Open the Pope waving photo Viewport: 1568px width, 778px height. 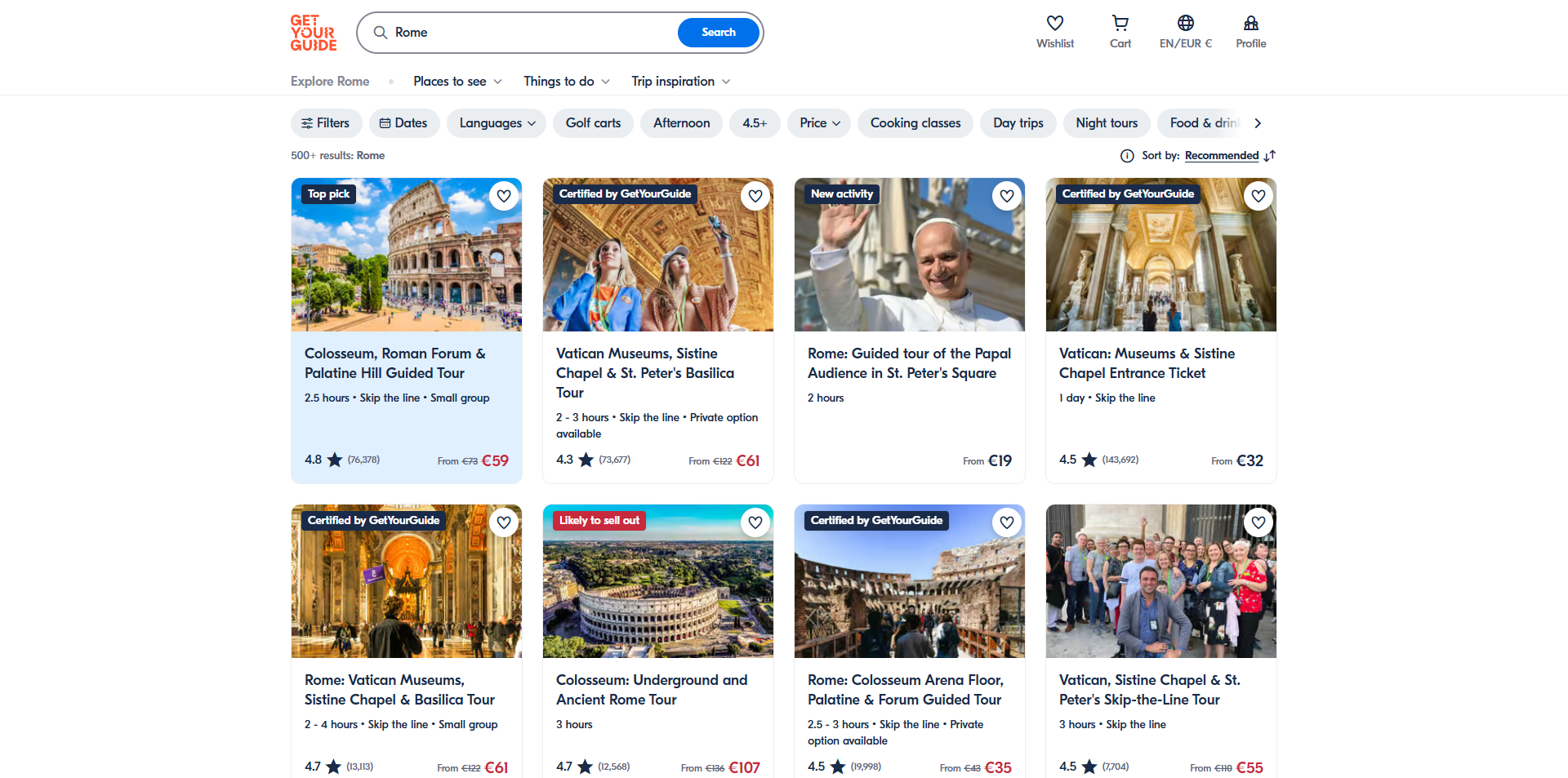(910, 255)
